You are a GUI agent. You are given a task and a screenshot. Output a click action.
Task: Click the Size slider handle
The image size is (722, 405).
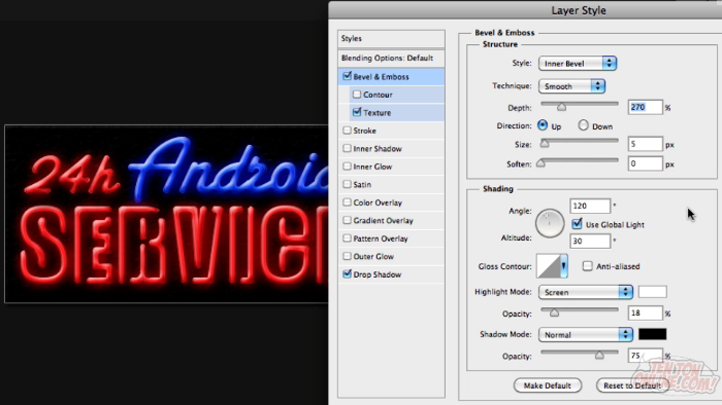click(x=545, y=144)
